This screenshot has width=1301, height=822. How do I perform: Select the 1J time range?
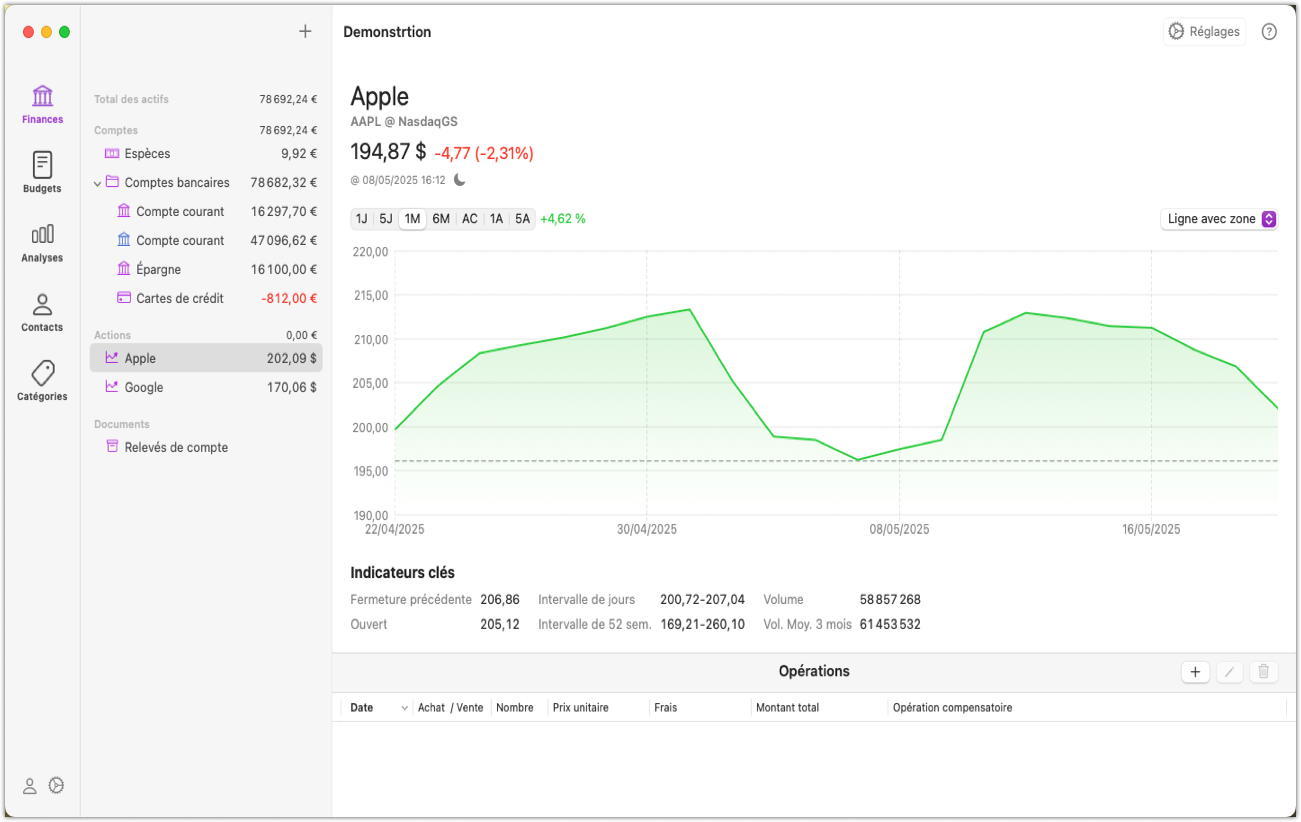tap(362, 219)
